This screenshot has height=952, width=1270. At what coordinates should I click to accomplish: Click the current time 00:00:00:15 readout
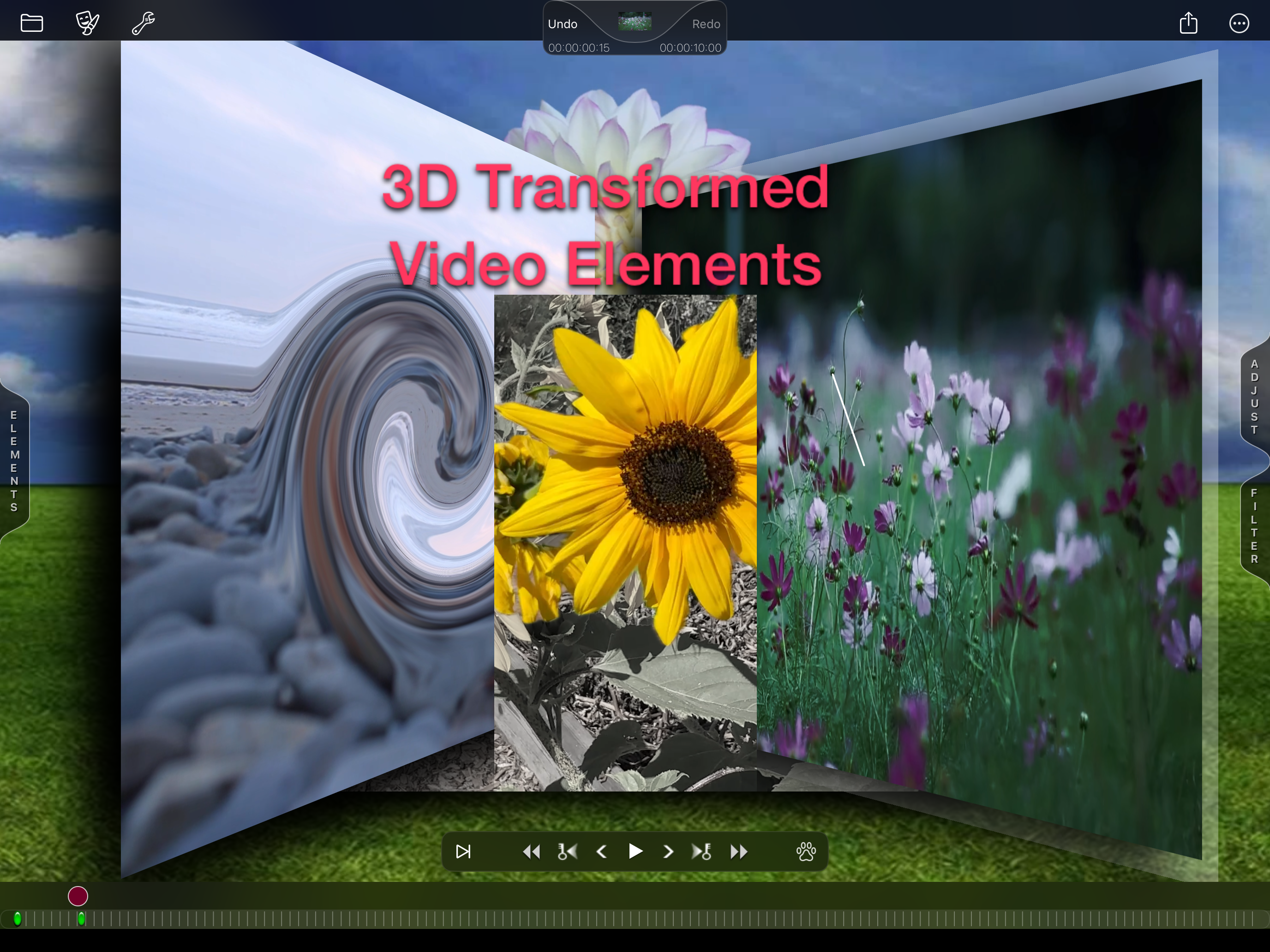[578, 48]
